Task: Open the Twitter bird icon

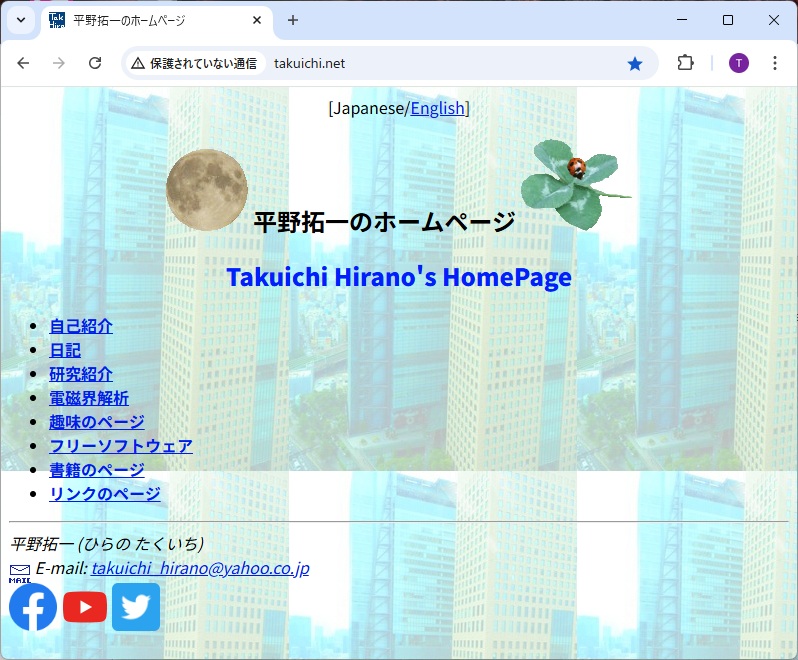Action: (136, 607)
